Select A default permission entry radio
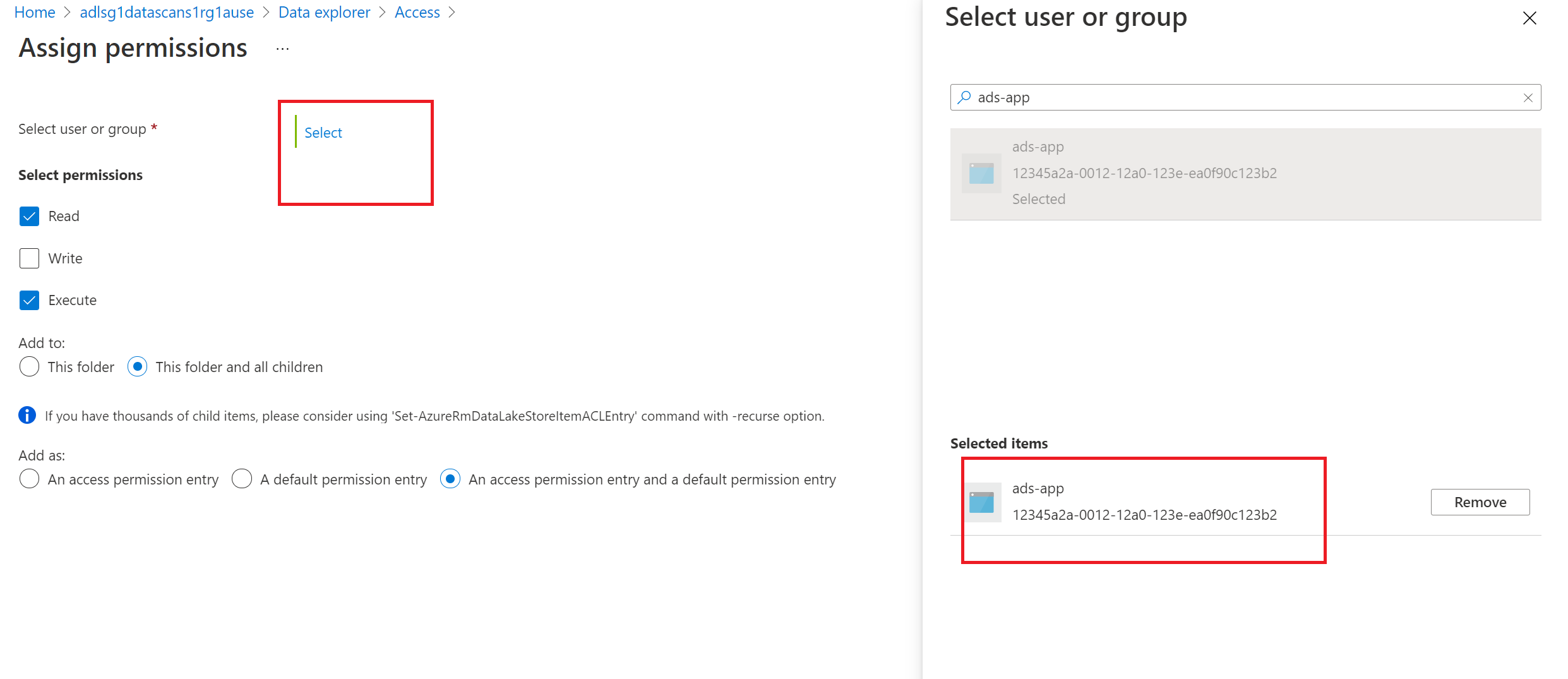1568x679 pixels. (242, 479)
